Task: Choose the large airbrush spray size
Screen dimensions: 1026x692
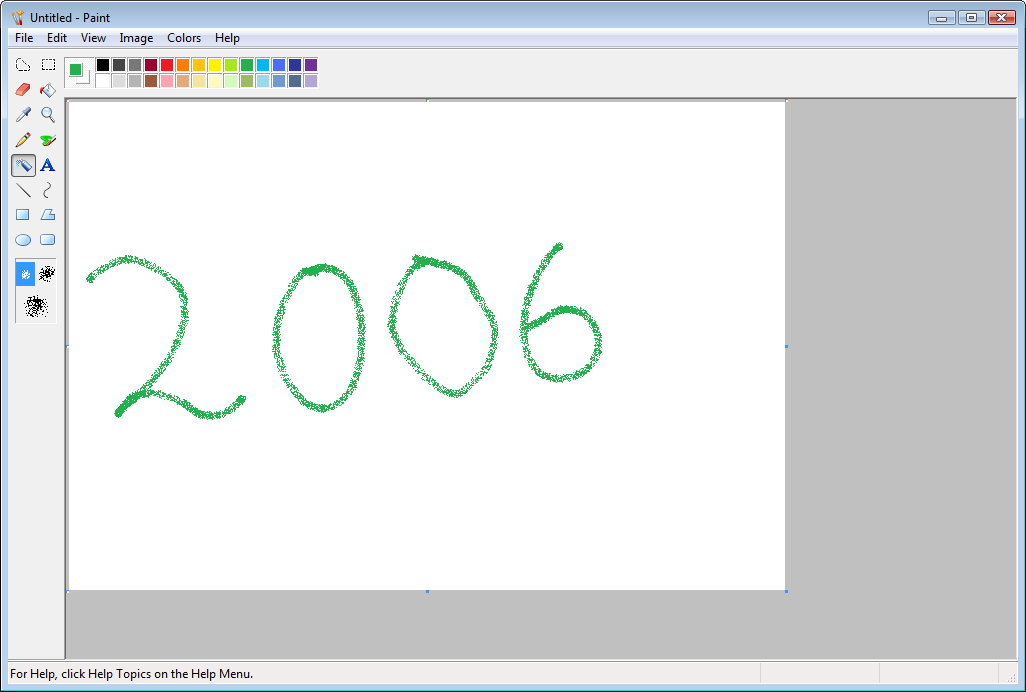Action: [35, 307]
